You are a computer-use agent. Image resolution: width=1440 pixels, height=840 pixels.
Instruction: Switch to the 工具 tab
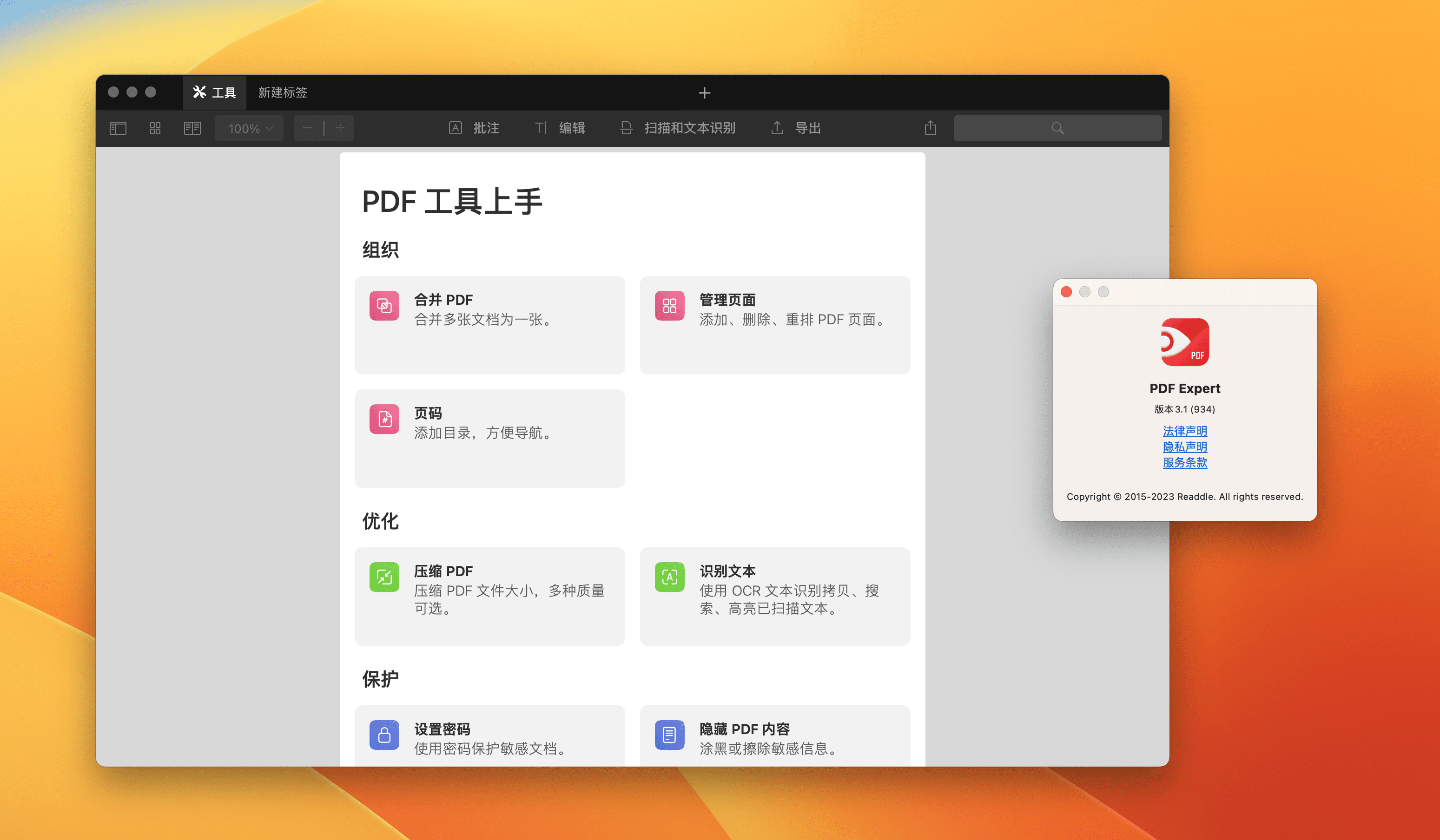(x=215, y=92)
